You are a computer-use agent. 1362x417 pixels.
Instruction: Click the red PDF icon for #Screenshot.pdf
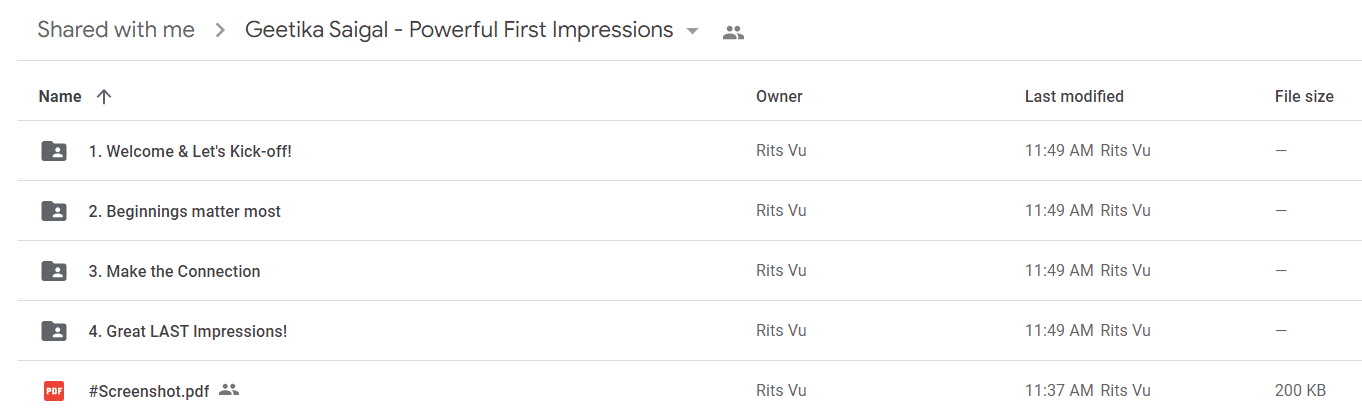54,391
